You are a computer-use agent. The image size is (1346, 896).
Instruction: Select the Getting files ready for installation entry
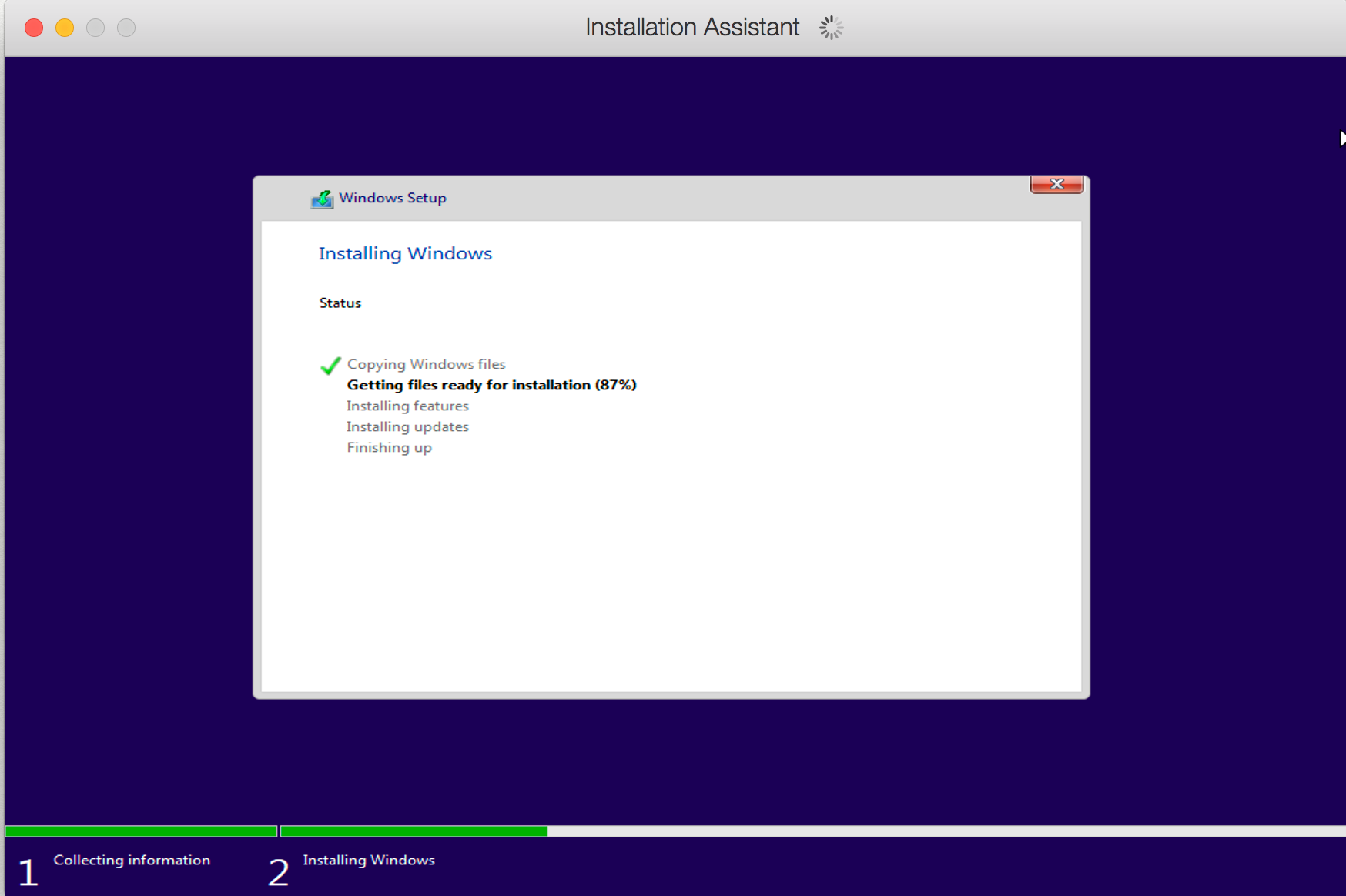491,385
